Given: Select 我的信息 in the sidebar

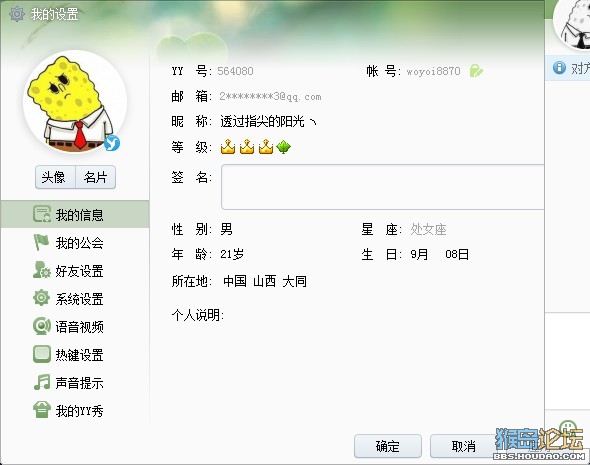Looking at the screenshot, I should point(75,214).
